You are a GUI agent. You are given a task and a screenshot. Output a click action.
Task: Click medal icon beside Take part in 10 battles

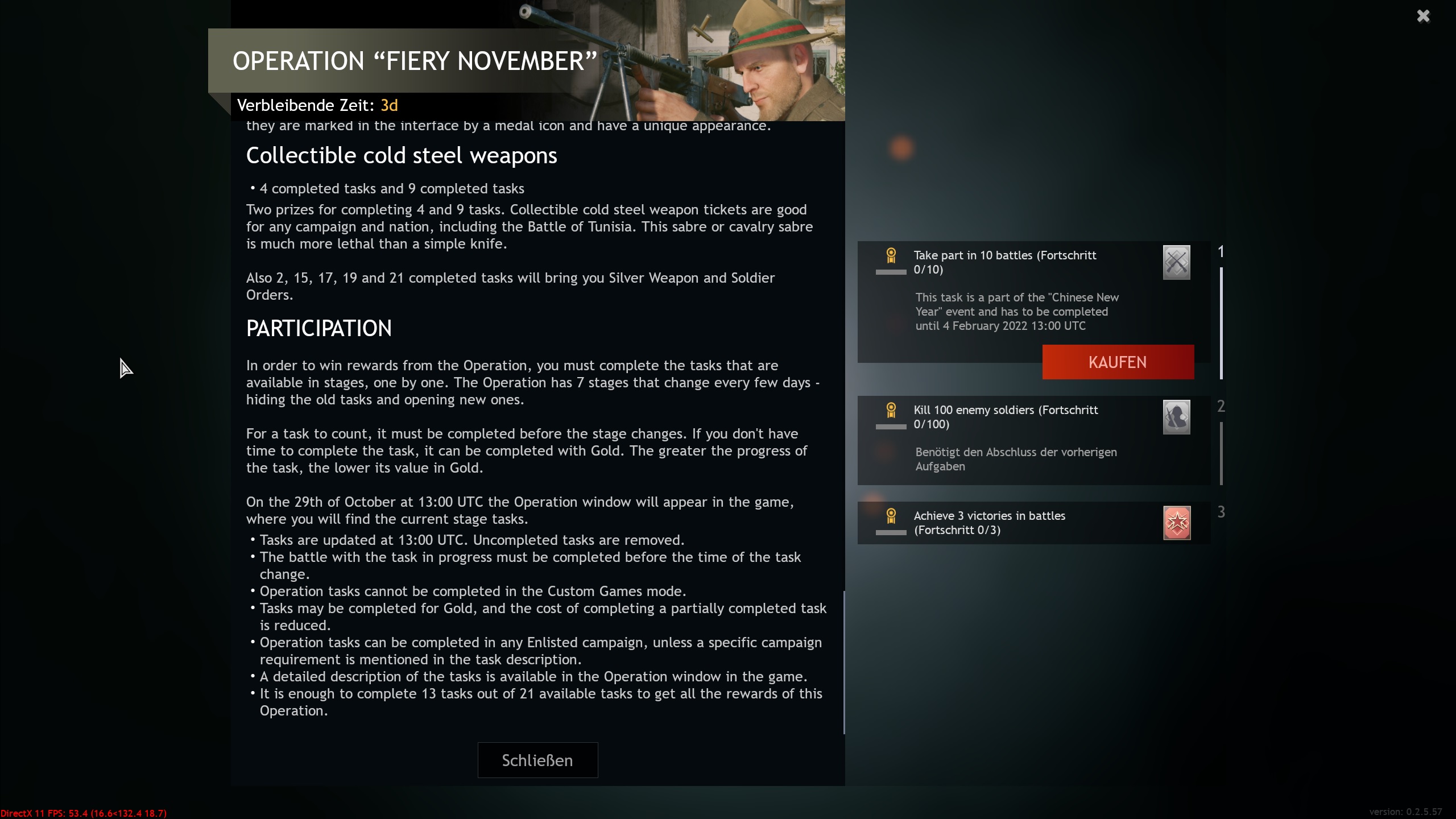[891, 255]
